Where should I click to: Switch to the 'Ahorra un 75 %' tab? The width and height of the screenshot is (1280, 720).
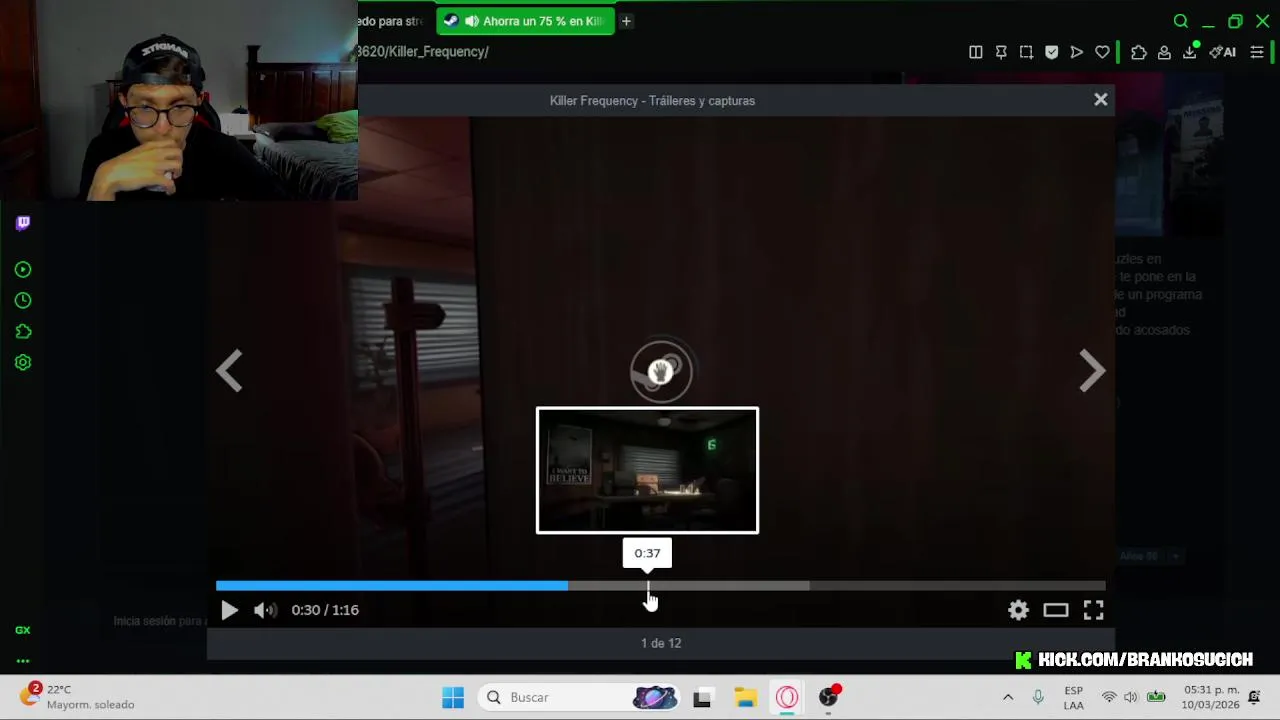525,21
